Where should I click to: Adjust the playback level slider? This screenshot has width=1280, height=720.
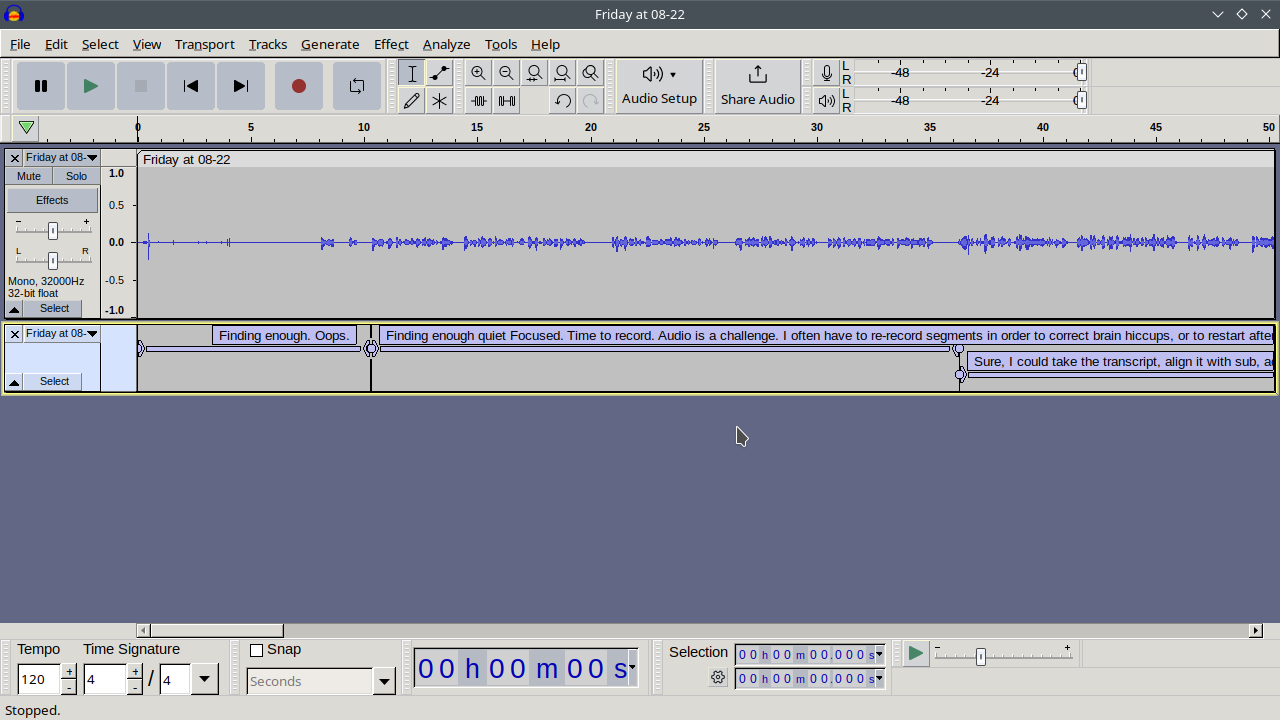(x=1080, y=100)
